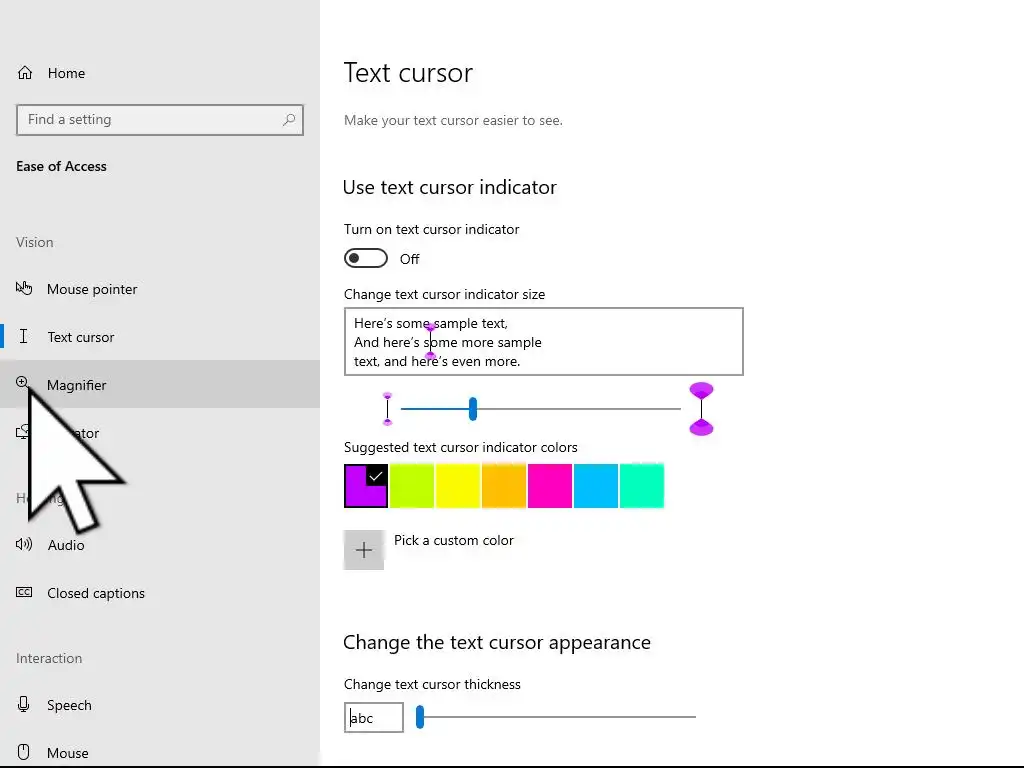Open the Magnifier settings page
The width and height of the screenshot is (1024, 768).
click(x=76, y=385)
